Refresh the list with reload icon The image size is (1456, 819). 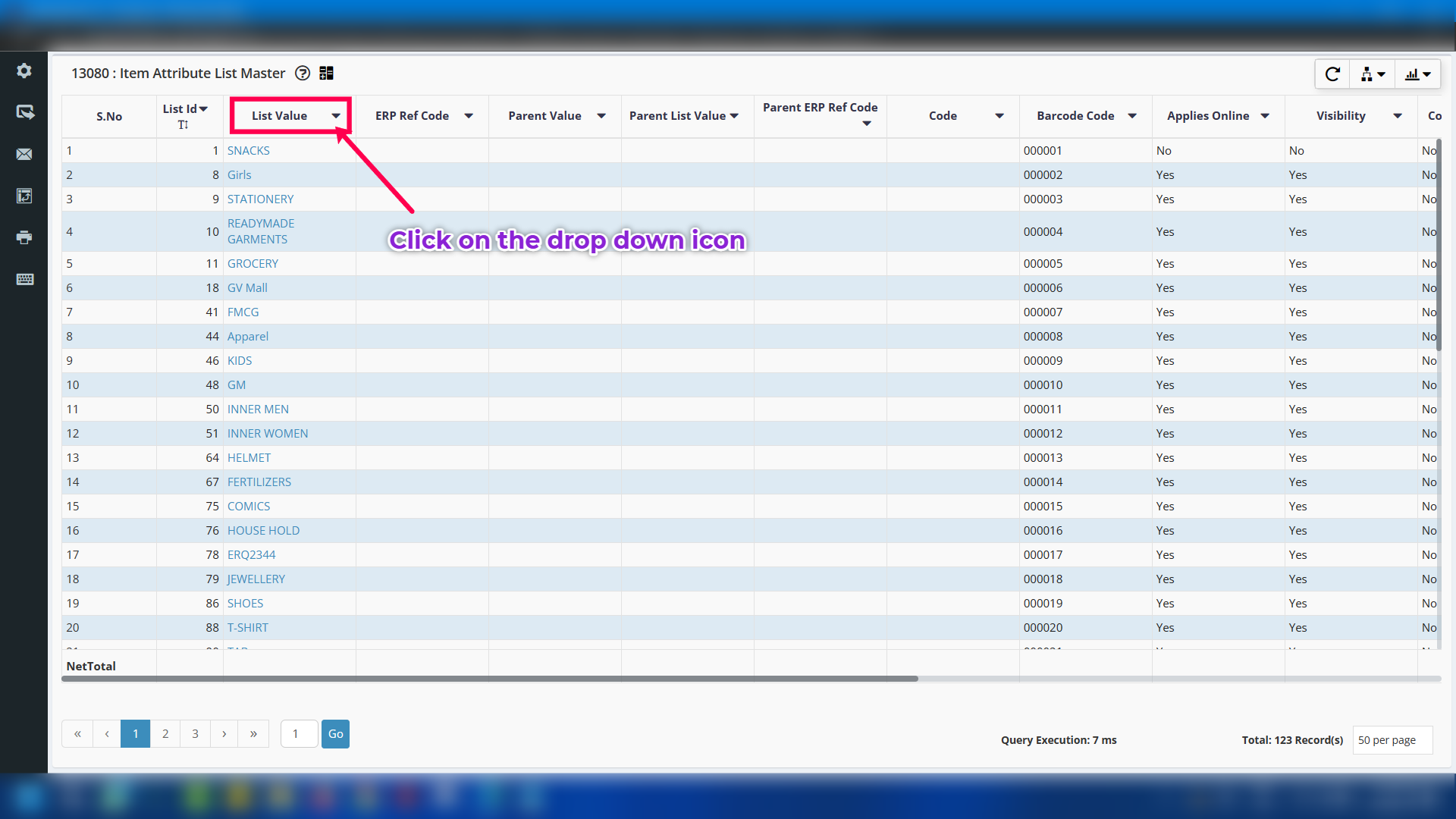pos(1332,74)
